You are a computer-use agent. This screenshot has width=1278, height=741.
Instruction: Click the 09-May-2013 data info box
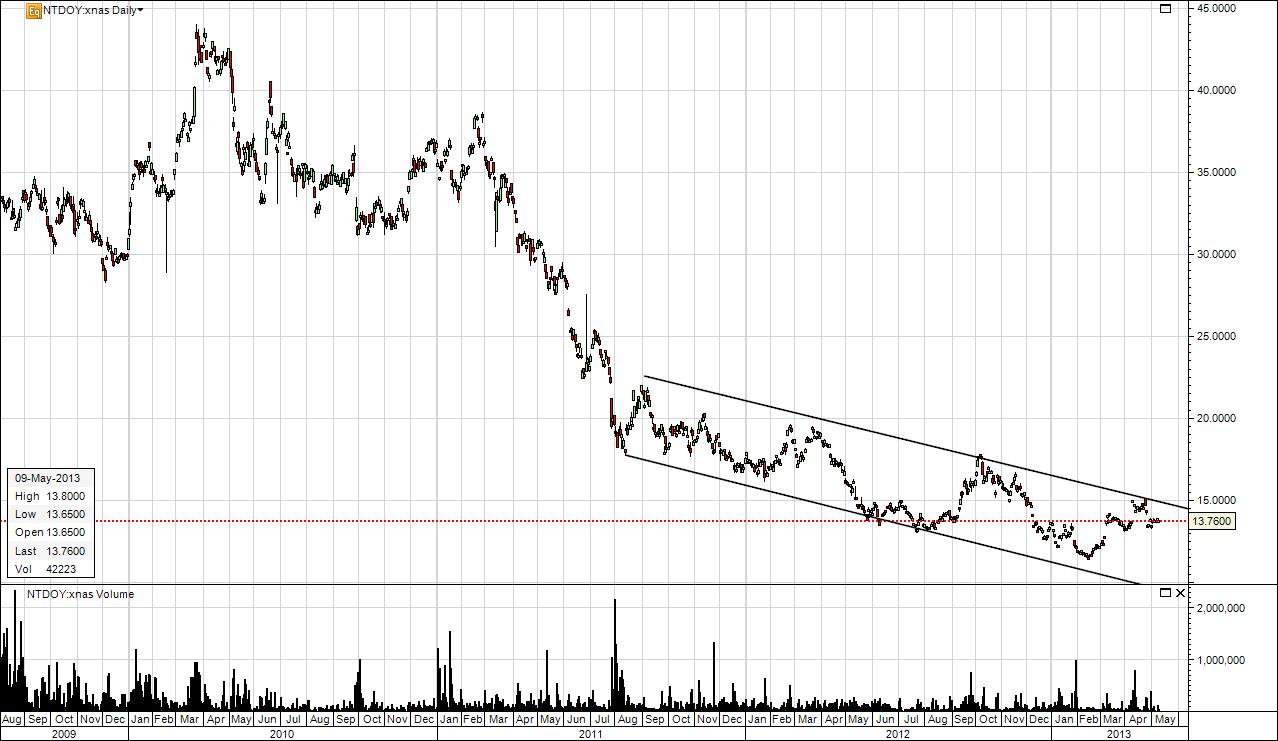(x=50, y=523)
